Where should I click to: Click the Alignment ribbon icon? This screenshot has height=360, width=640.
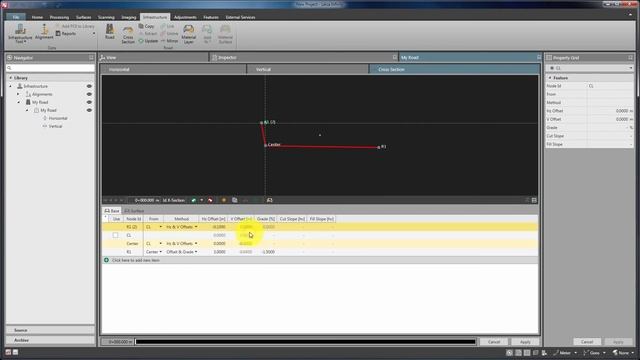click(44, 32)
